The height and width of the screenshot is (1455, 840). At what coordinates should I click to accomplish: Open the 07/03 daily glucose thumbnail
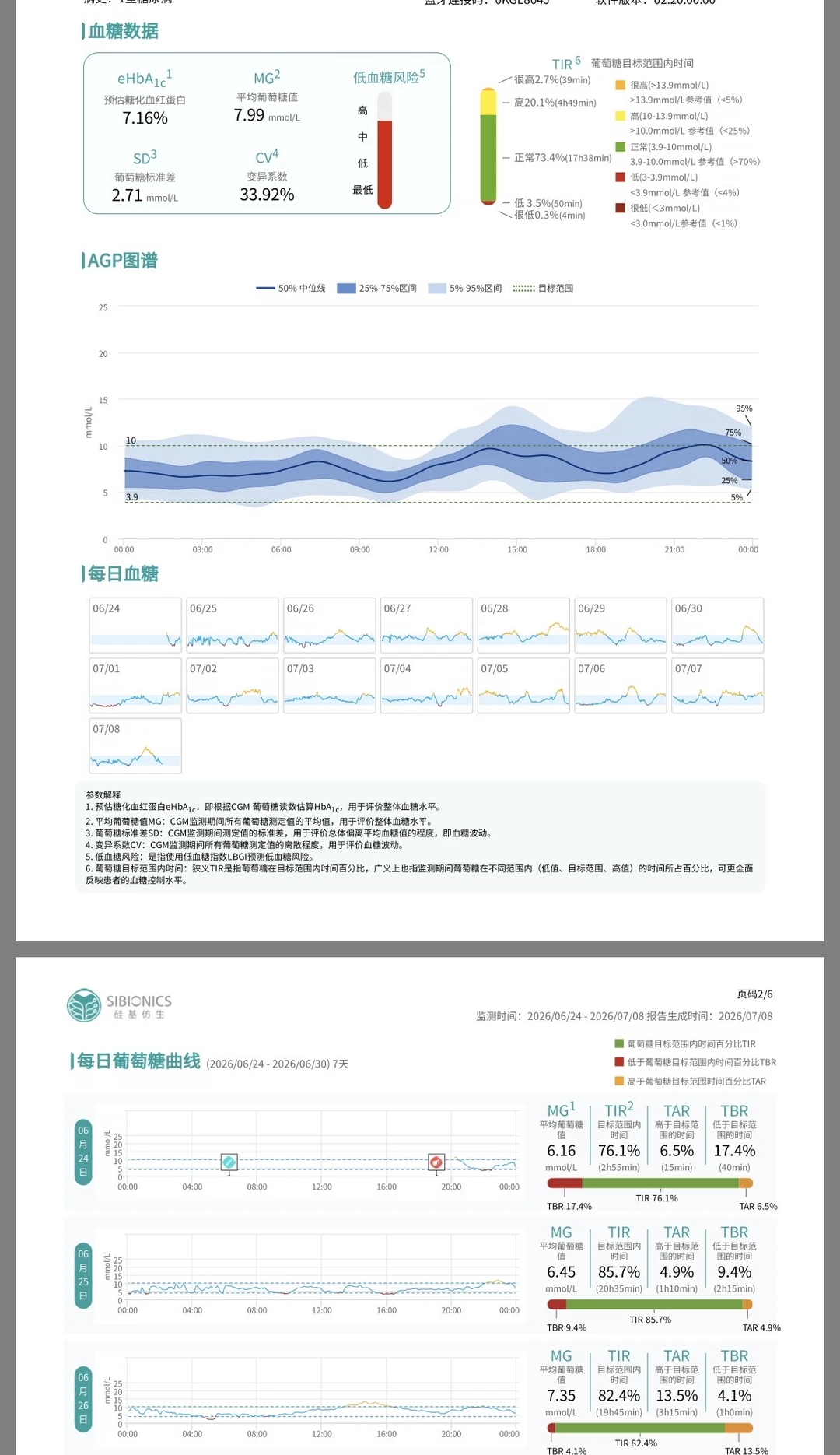click(x=330, y=685)
